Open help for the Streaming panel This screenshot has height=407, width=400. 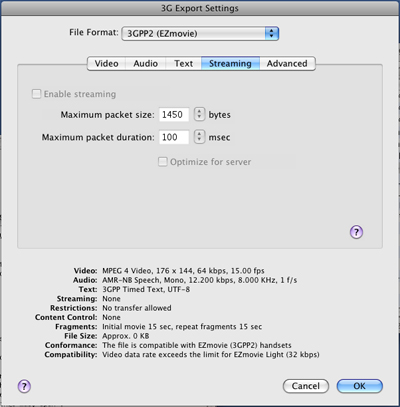coord(356,232)
